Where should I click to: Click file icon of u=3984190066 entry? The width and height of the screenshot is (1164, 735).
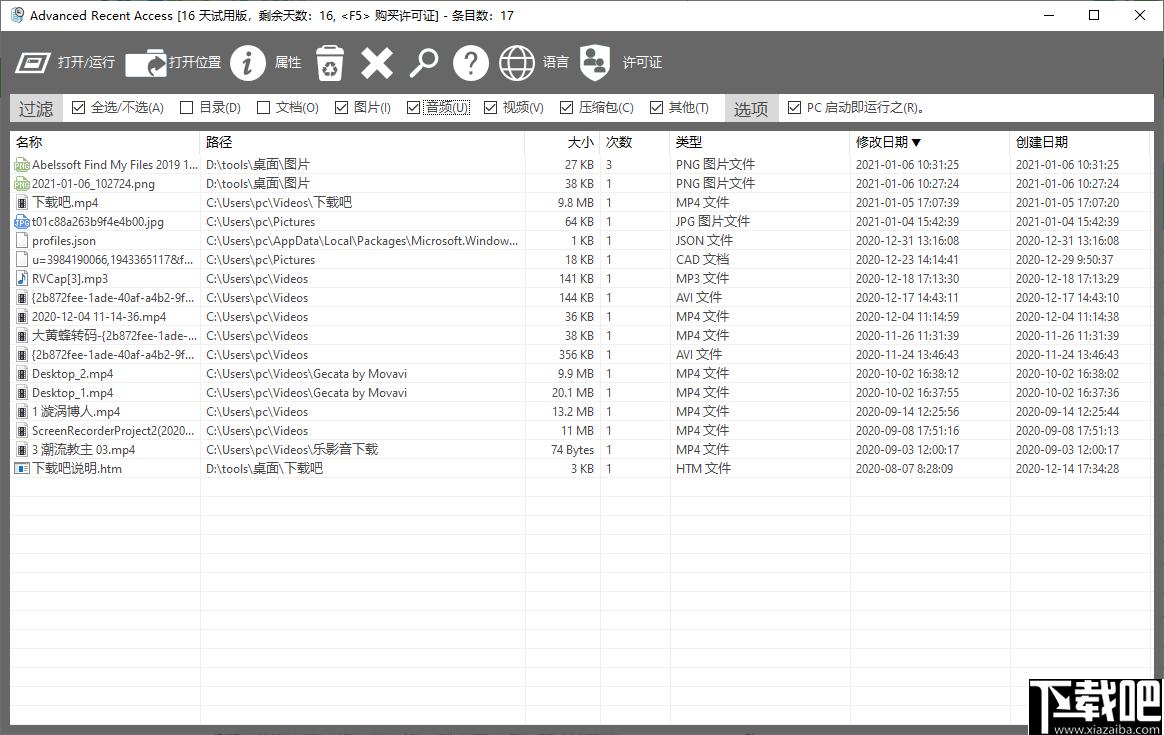[x=22, y=260]
